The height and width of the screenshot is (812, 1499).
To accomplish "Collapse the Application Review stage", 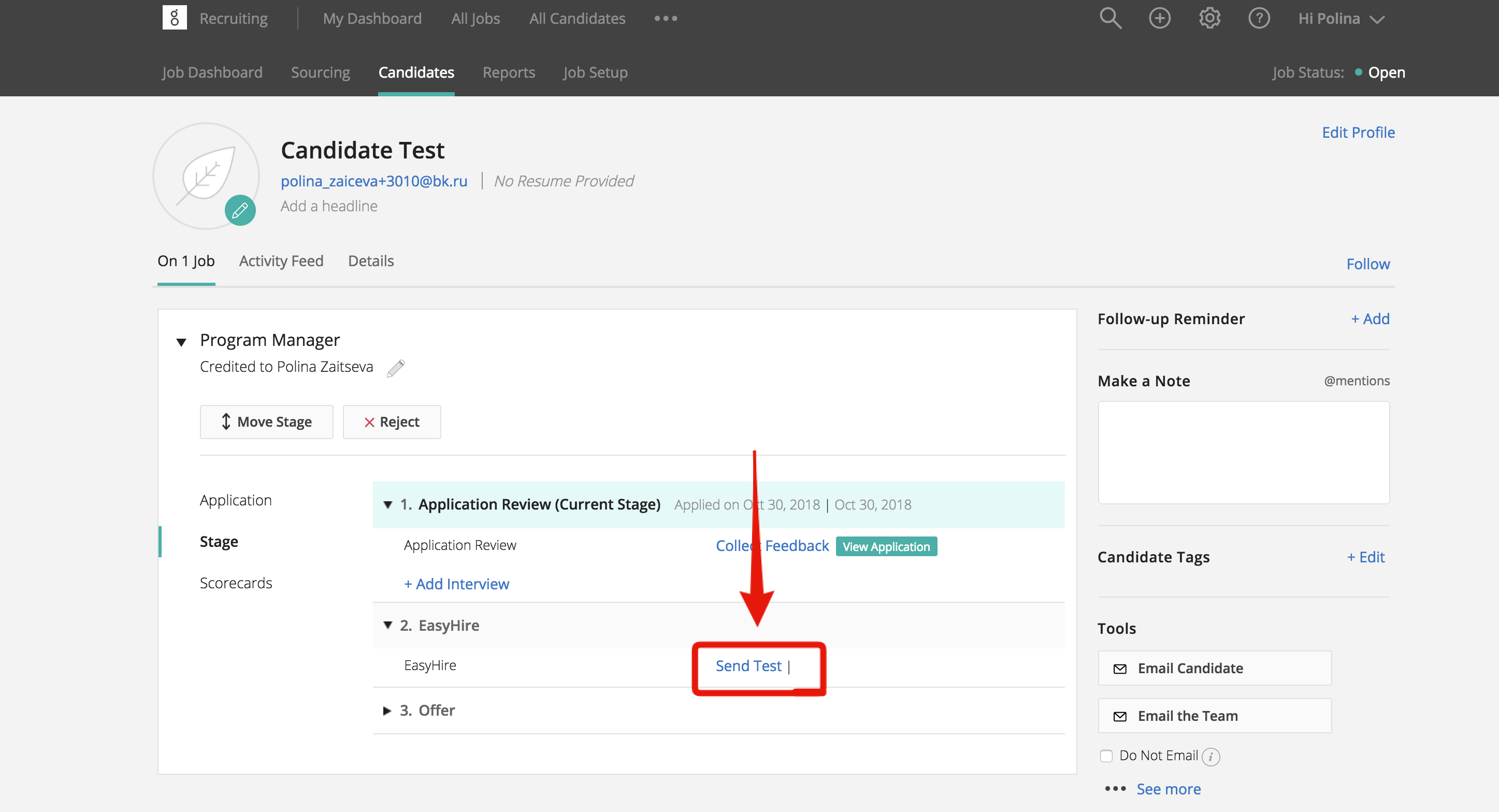I will coord(387,504).
